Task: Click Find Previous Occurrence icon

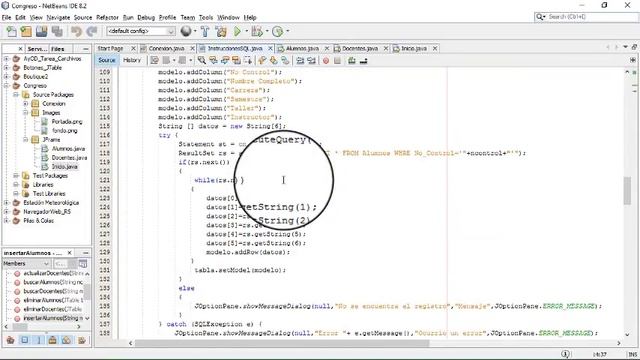Action: 213,60
